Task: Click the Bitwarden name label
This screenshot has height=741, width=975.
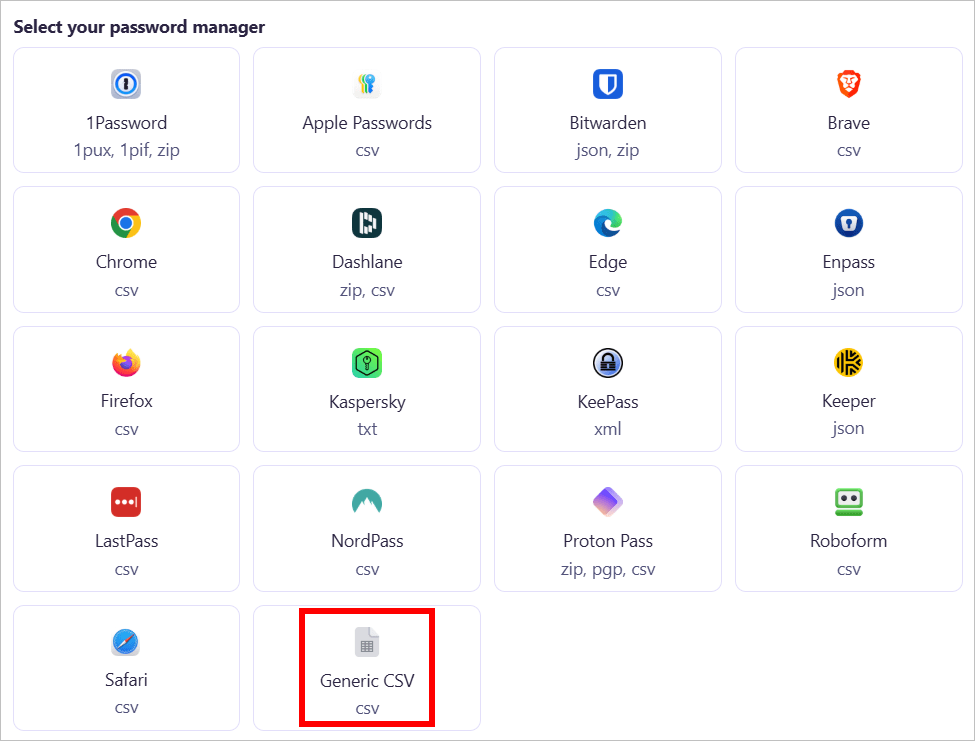Action: click(x=608, y=123)
